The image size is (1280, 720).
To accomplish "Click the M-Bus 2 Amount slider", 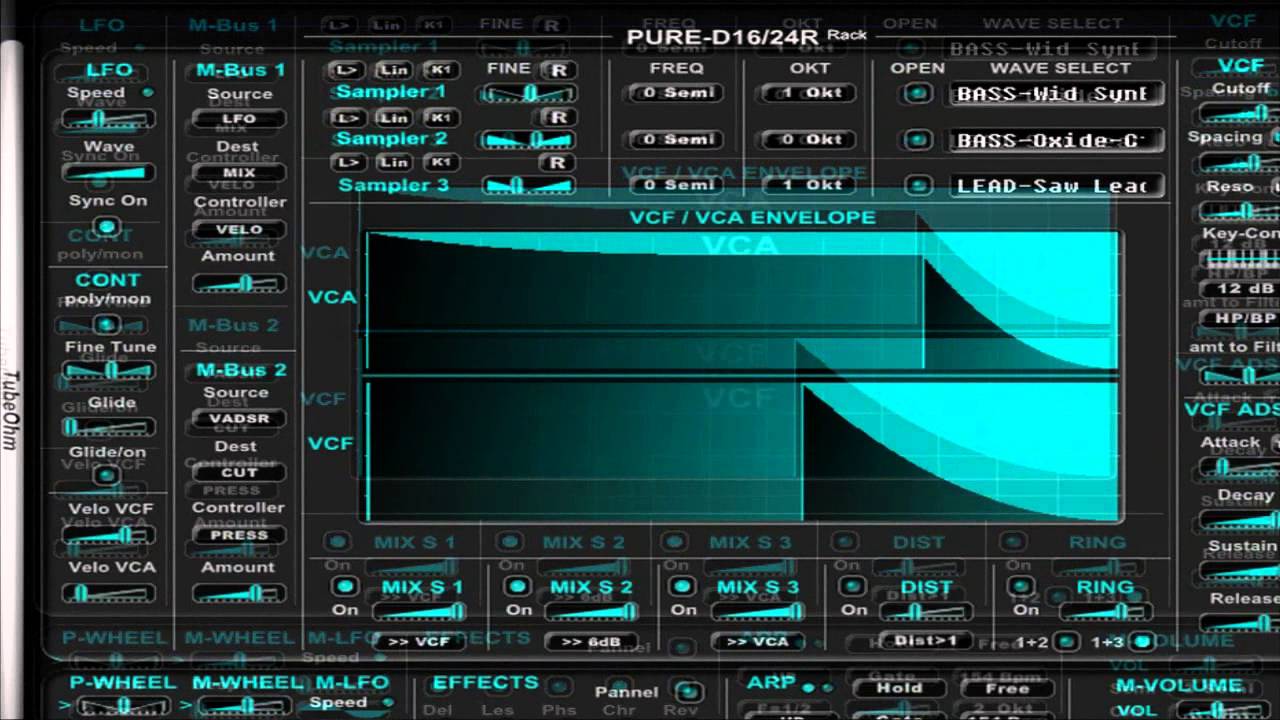I will tap(238, 594).
